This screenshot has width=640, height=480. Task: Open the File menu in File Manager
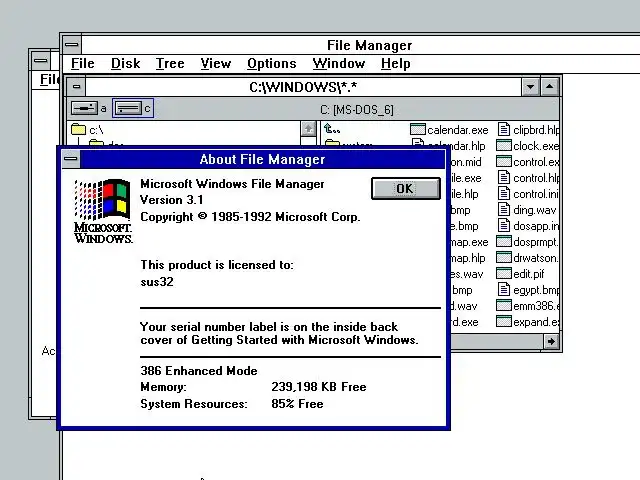click(x=82, y=64)
